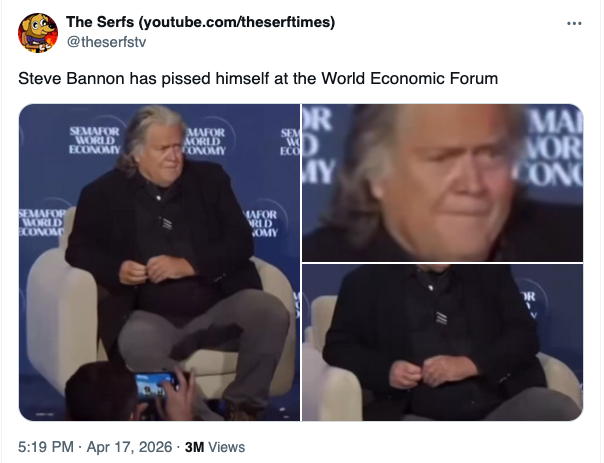Click the smartphone screen held up in photo
Image resolution: width=604 pixels, height=463 pixels.
click(155, 385)
